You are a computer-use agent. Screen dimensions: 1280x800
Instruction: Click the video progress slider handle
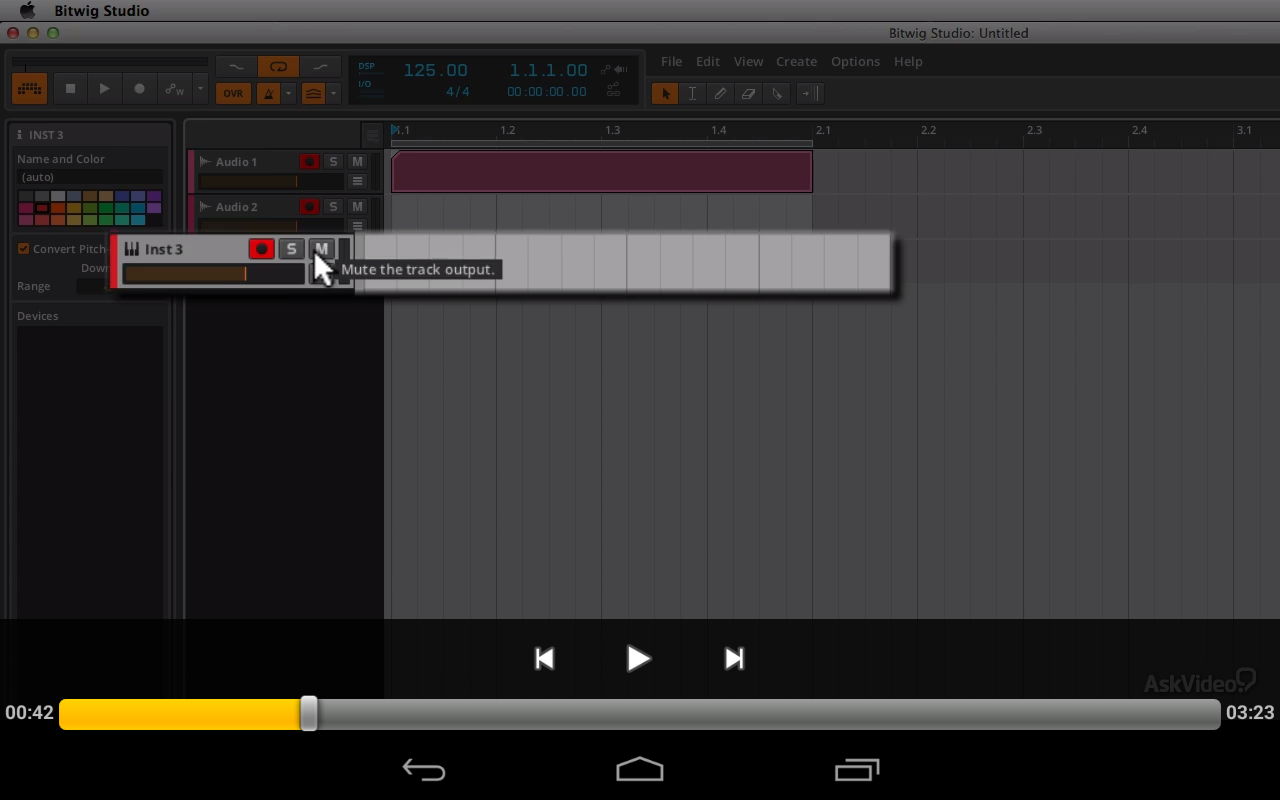click(x=309, y=714)
